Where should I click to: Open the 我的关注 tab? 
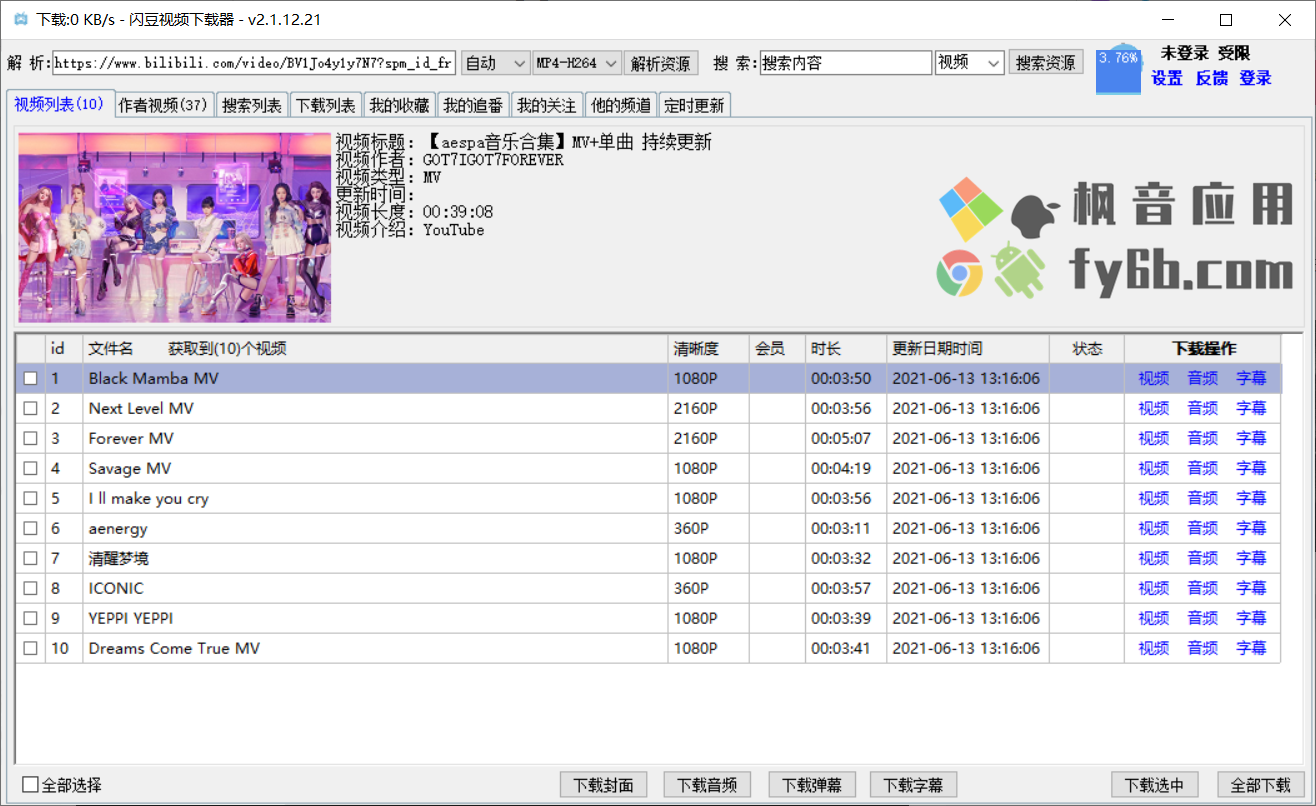pyautogui.click(x=547, y=105)
